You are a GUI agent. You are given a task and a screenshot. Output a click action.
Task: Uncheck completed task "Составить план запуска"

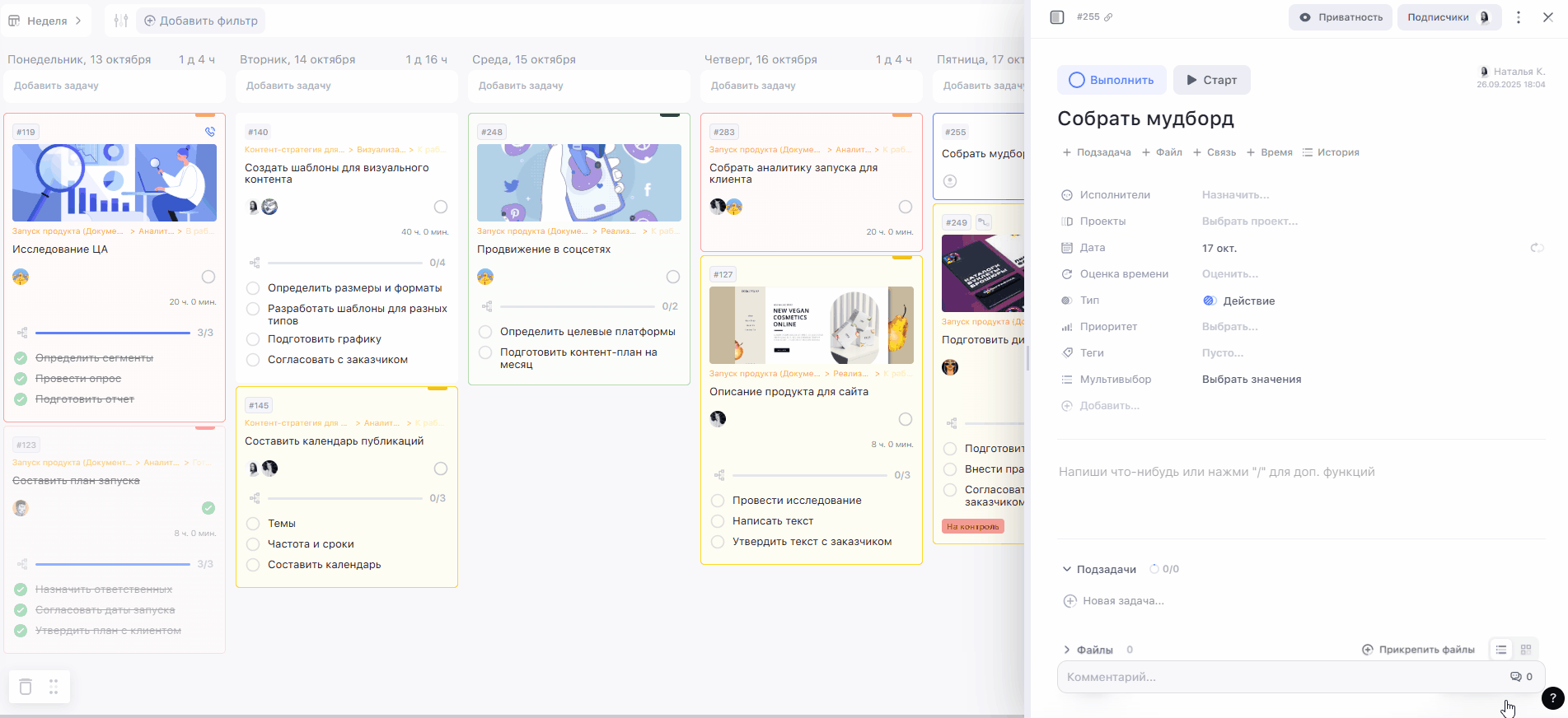pos(208,508)
